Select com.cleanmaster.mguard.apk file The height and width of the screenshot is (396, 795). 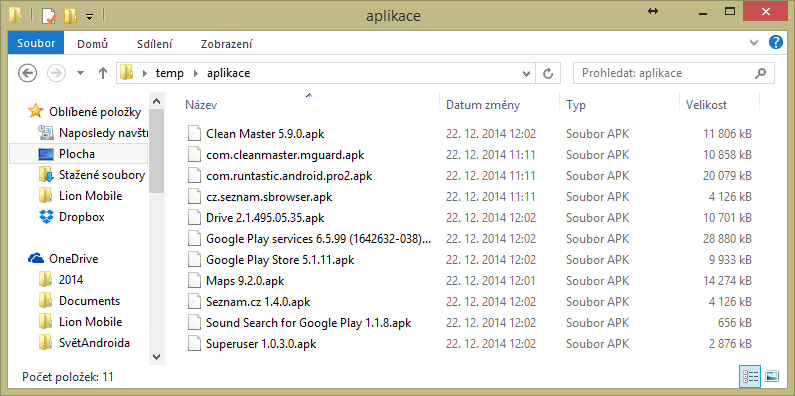coord(285,155)
